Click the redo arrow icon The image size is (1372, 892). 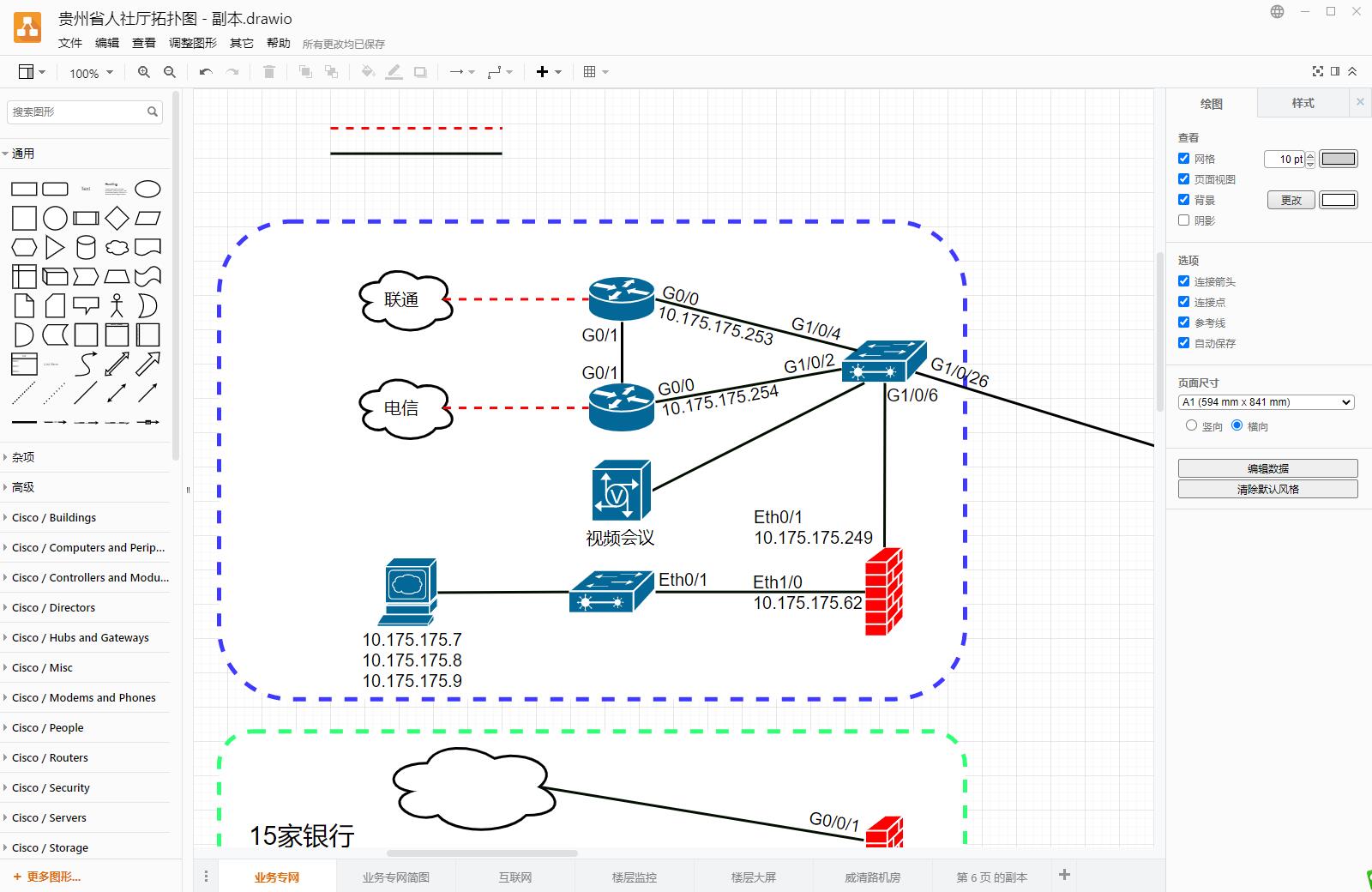(232, 73)
